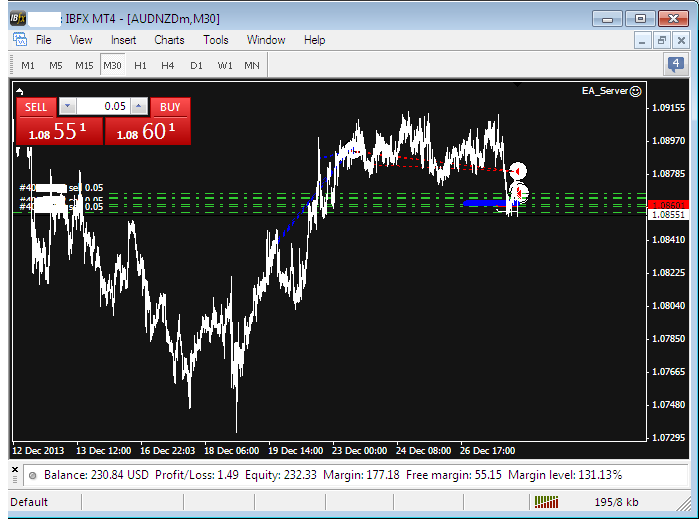
Task: Switch to H1 timeframe
Action: tap(140, 65)
